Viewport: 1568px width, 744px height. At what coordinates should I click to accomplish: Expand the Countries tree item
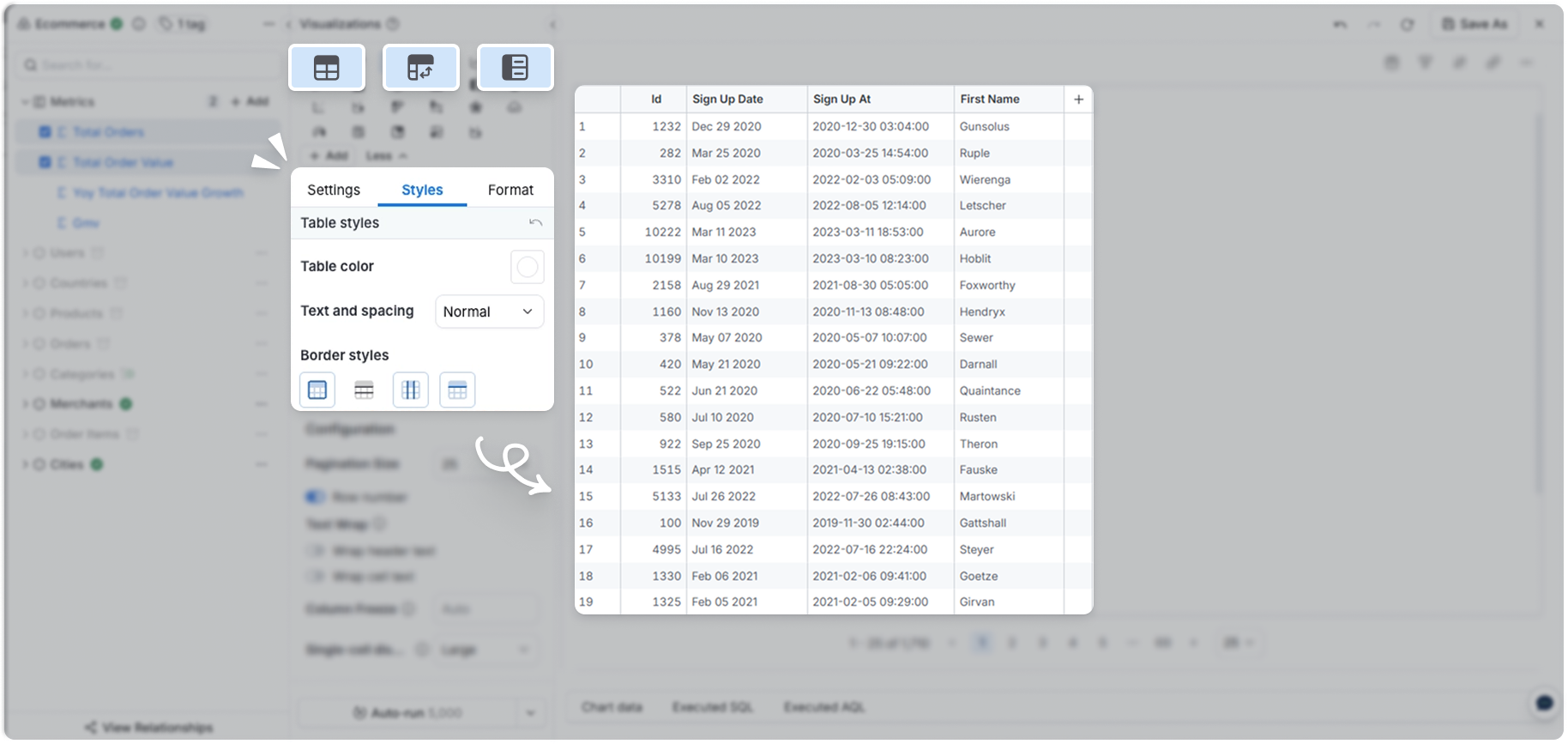[25, 283]
